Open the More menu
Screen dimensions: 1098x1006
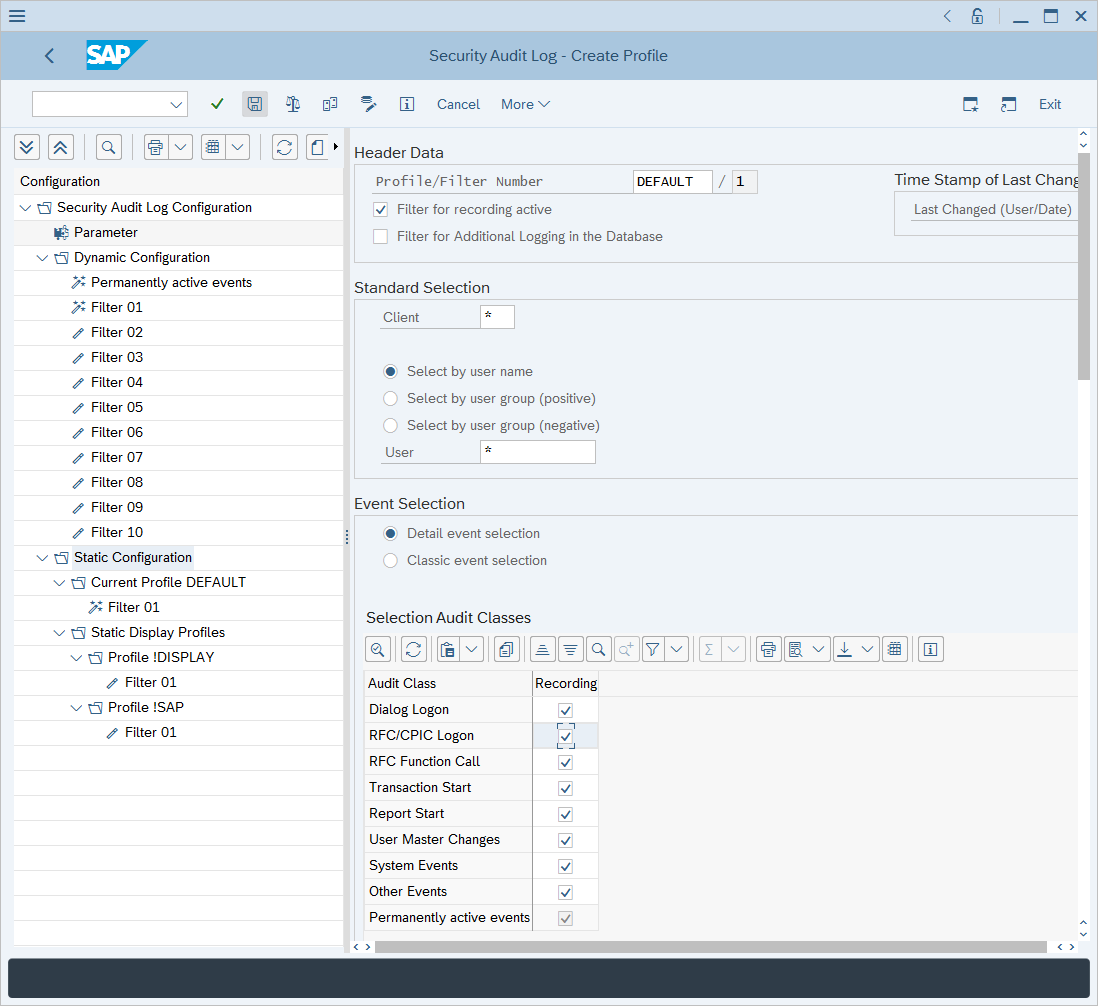pyautogui.click(x=525, y=104)
